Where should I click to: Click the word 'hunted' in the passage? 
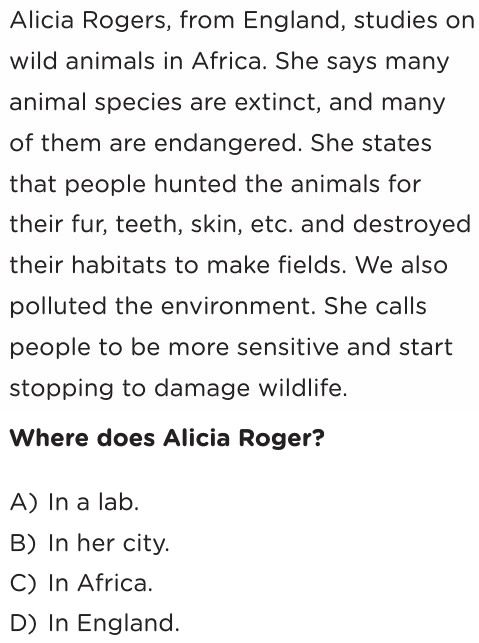[195, 184]
